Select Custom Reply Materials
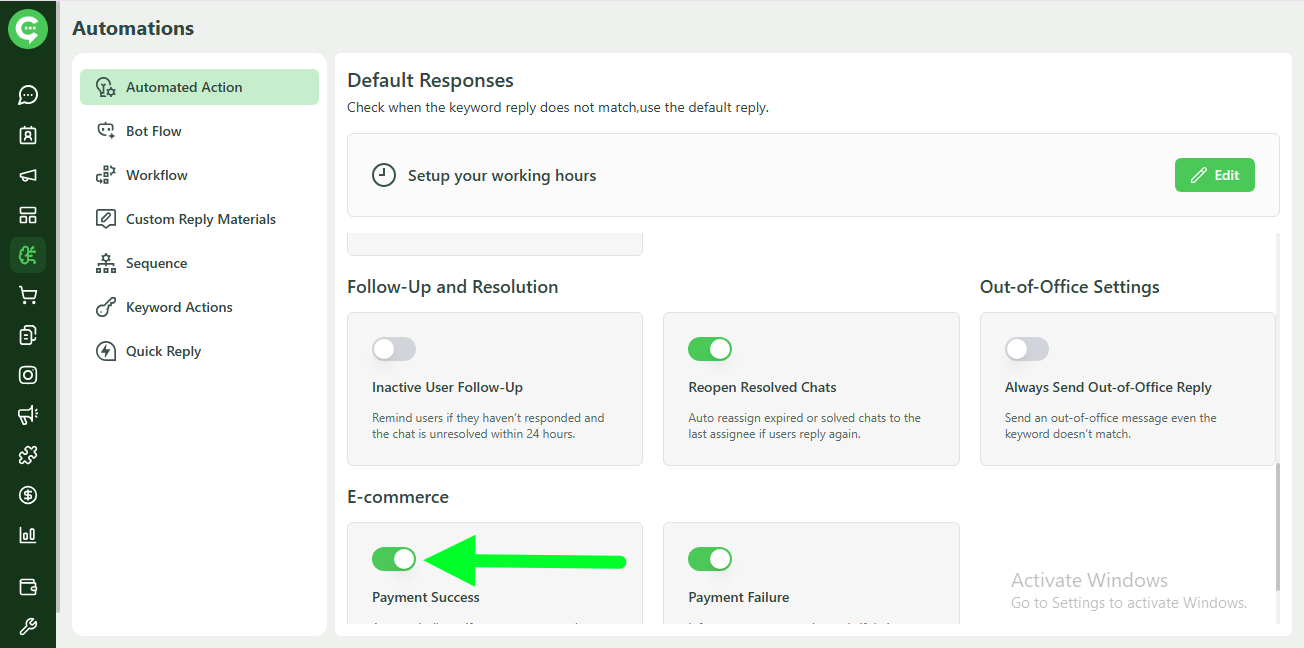Screen dimensions: 1304x648 coord(201,219)
